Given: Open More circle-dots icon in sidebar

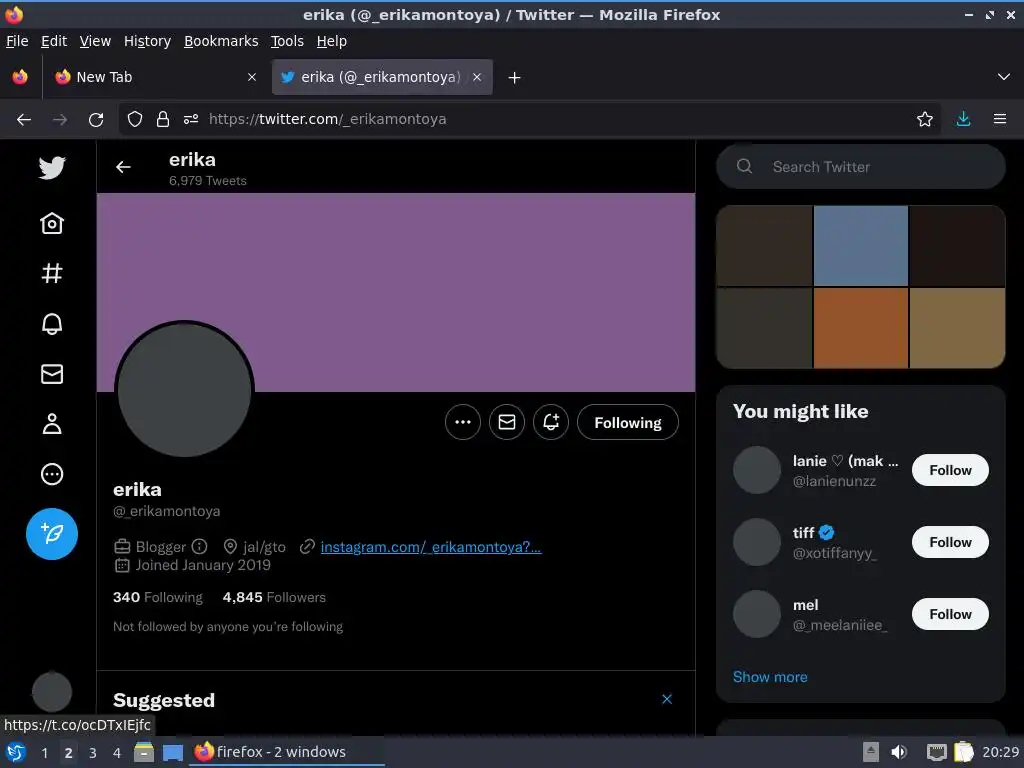Looking at the screenshot, I should pyautogui.click(x=52, y=474).
